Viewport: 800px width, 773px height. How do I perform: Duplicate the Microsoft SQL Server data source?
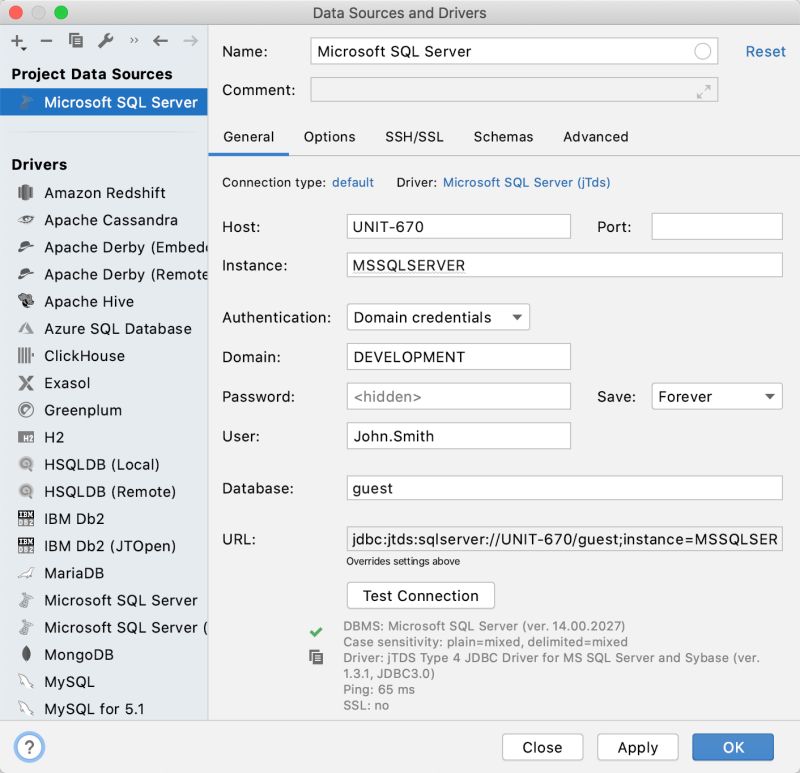(76, 41)
